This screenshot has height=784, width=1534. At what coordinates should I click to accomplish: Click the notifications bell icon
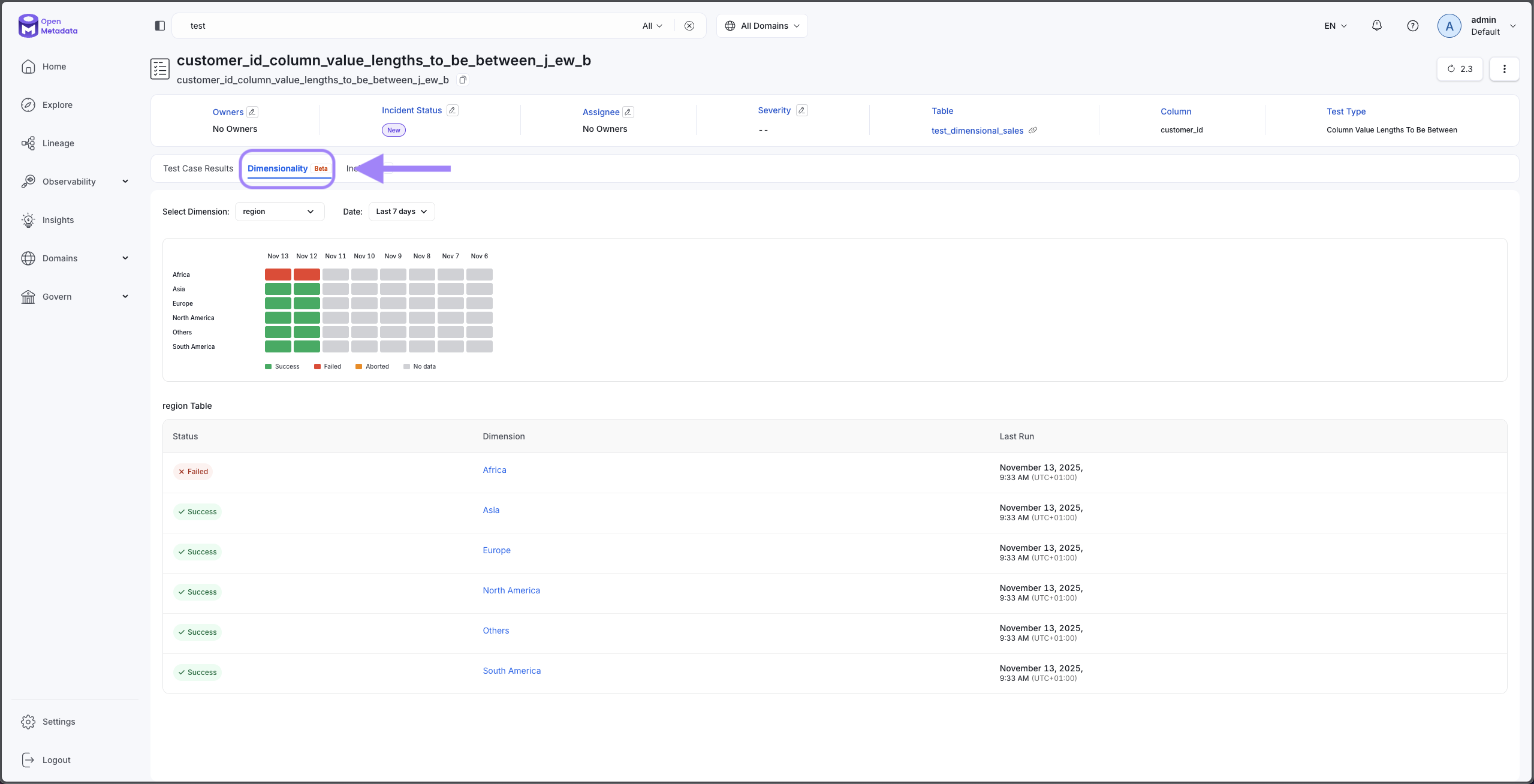pos(1377,26)
